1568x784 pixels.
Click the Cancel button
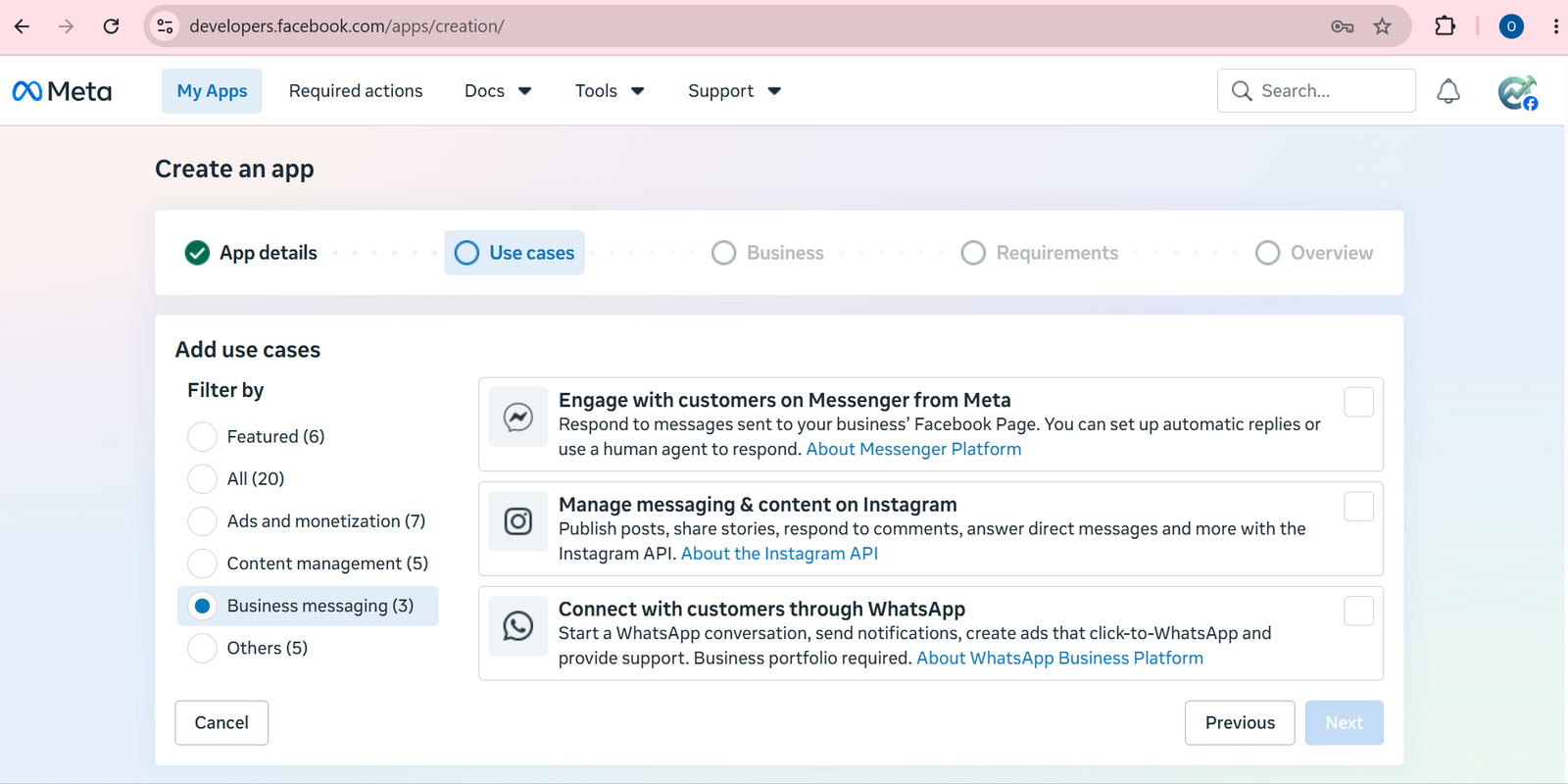tap(221, 723)
